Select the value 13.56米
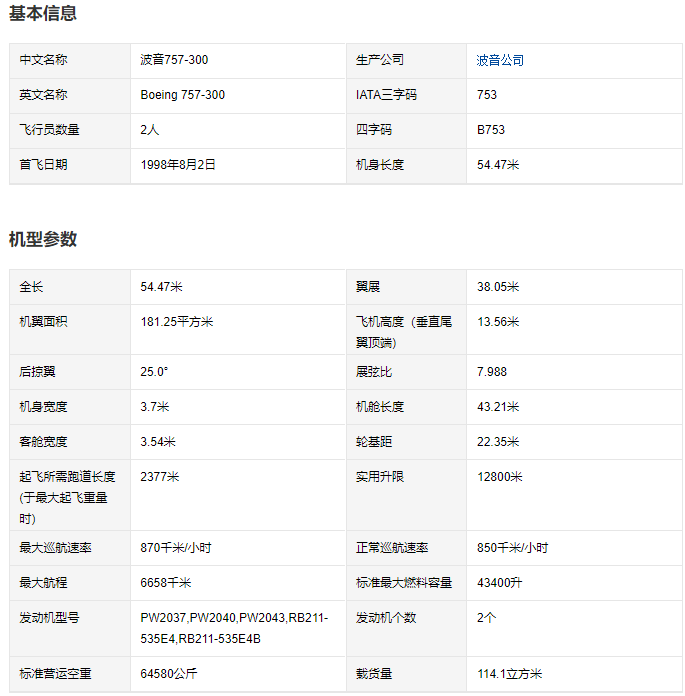Viewport: 685px width, 696px height. coord(498,322)
